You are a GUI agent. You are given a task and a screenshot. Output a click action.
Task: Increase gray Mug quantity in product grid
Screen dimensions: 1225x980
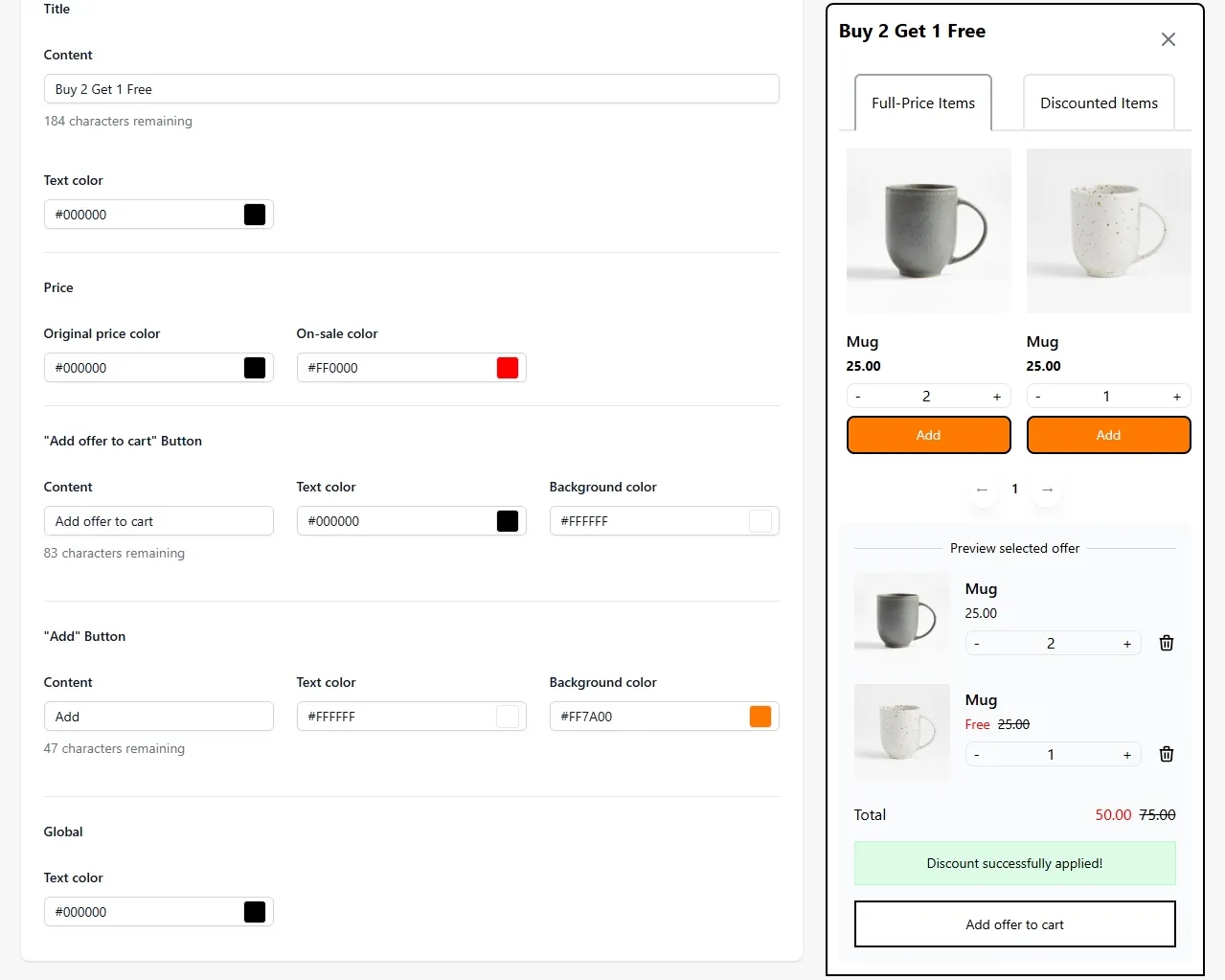(997, 397)
